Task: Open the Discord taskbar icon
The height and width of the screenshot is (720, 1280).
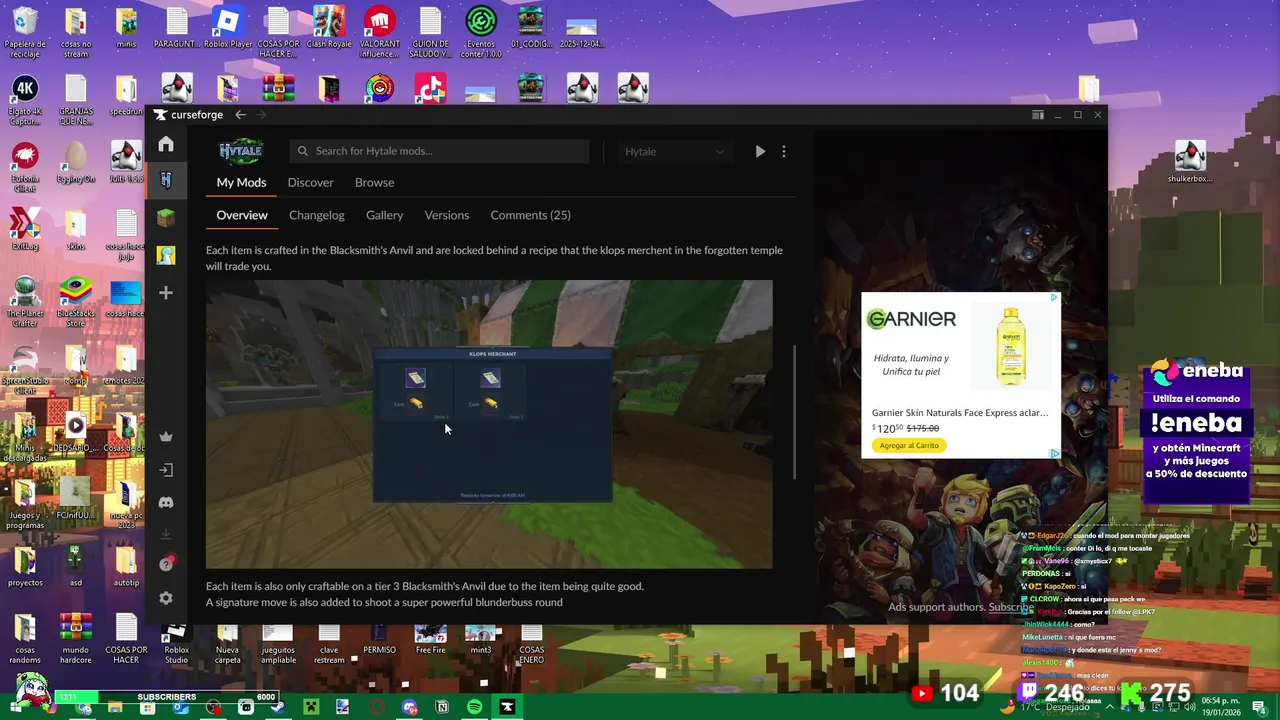Action: pyautogui.click(x=409, y=707)
